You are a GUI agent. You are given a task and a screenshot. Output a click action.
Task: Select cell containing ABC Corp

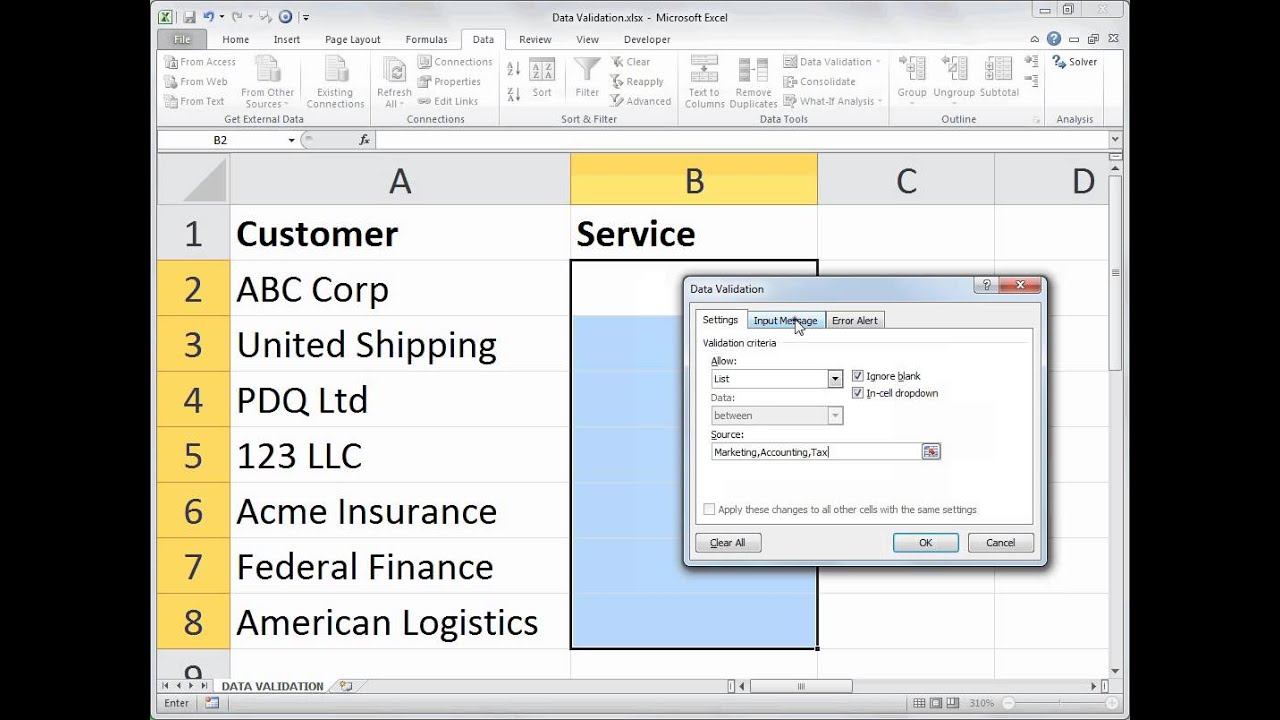(400, 289)
